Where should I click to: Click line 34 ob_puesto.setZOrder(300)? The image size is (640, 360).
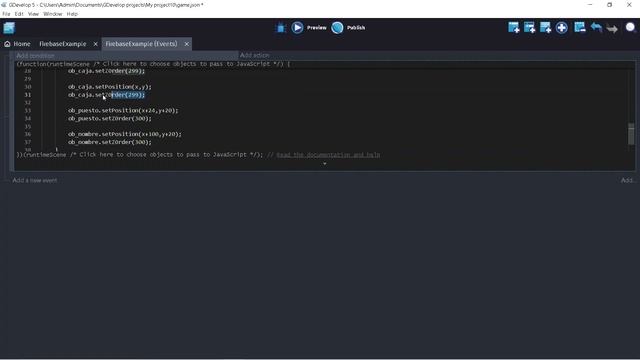pyautogui.click(x=110, y=118)
